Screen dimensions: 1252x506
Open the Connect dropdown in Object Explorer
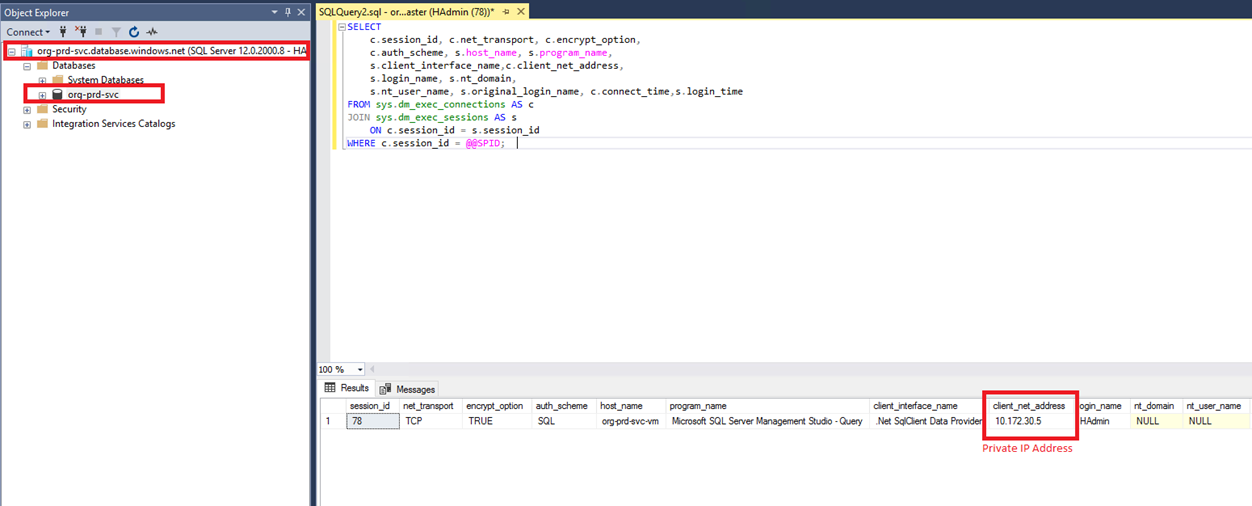point(28,32)
